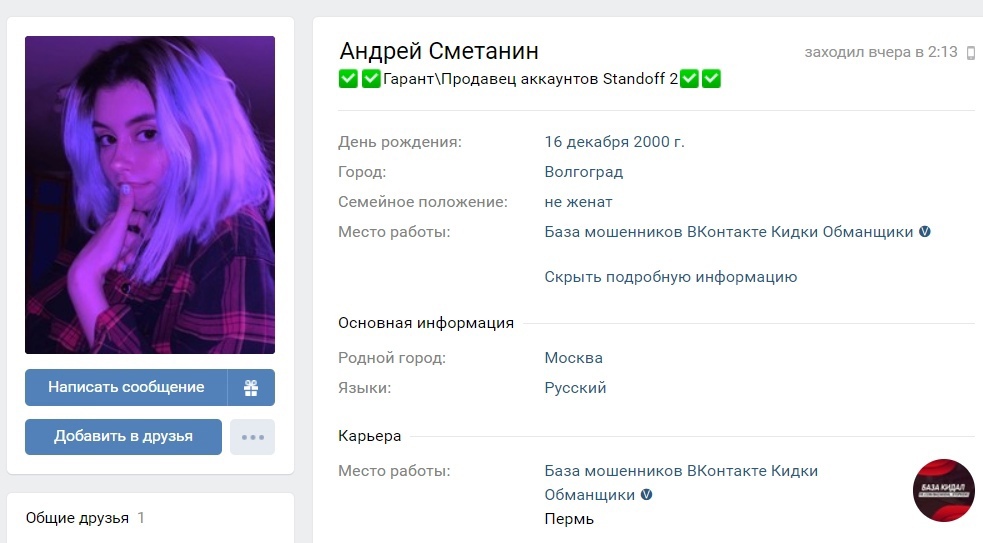Open the База Кидал round community avatar

pyautogui.click(x=944, y=490)
